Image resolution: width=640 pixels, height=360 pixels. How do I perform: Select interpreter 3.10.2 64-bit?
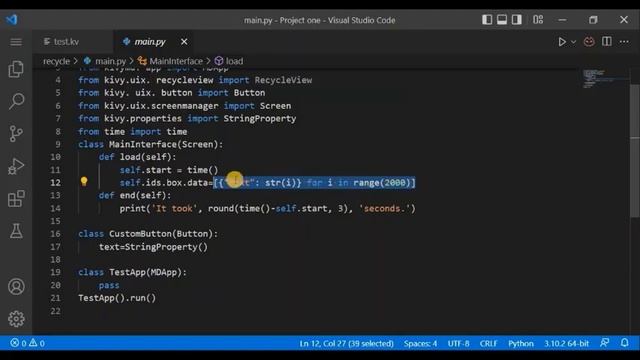point(566,344)
